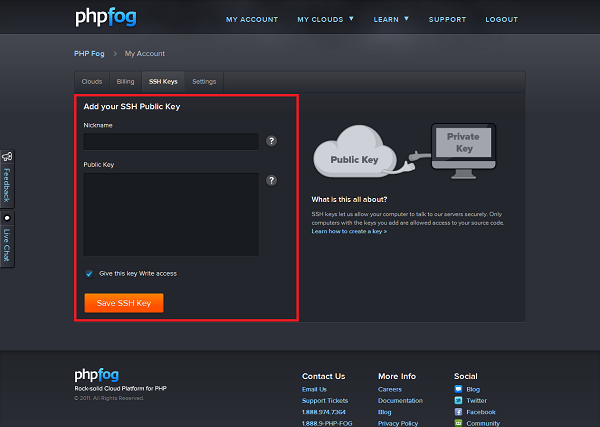Click the Feedback megaphone side tab
This screenshot has width=600, height=427.
click(7, 179)
